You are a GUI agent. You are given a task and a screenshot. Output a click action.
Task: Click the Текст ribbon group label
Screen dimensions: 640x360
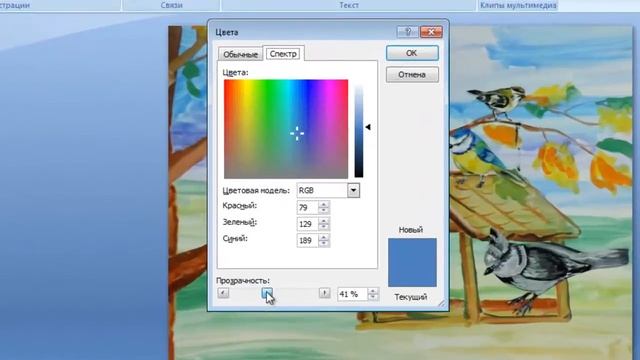[349, 5]
